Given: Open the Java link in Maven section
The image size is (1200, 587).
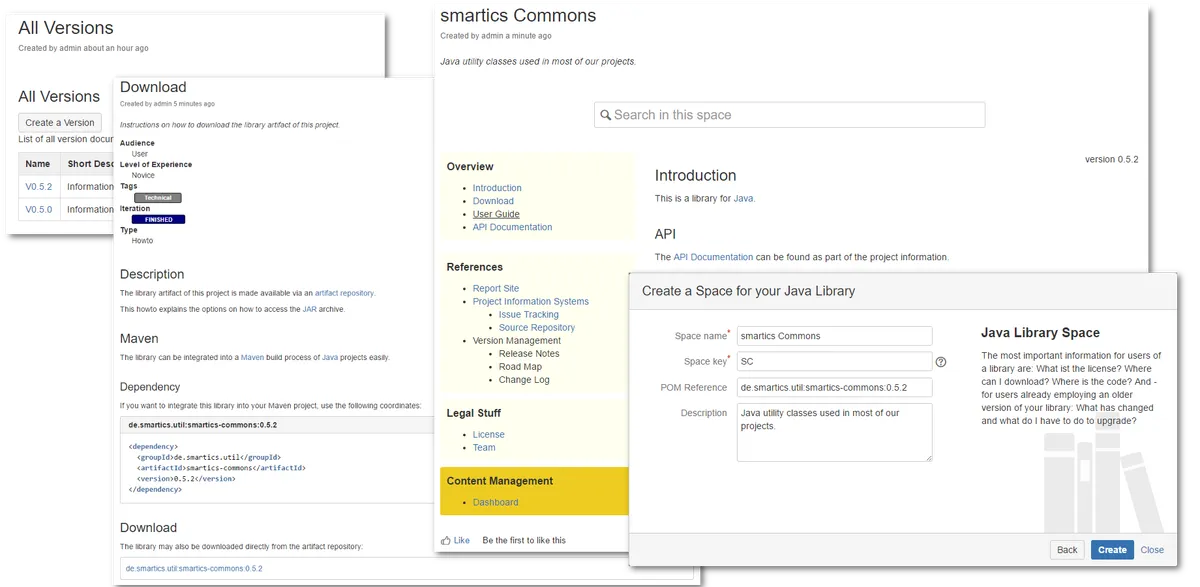Looking at the screenshot, I should [x=330, y=357].
